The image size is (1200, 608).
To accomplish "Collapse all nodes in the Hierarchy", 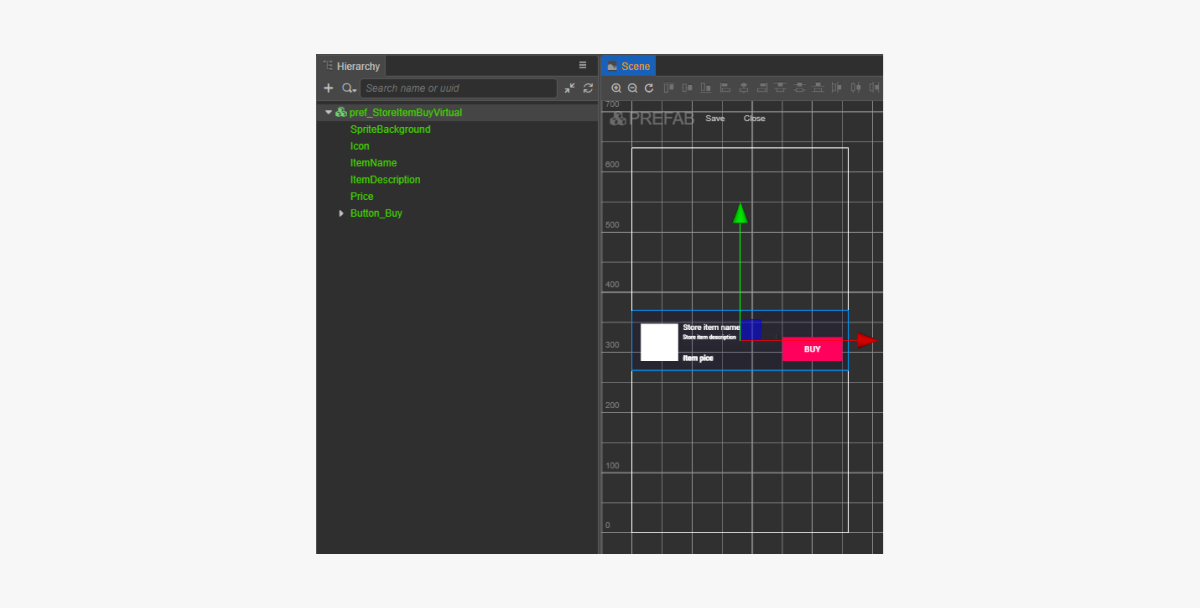I will click(x=569, y=89).
